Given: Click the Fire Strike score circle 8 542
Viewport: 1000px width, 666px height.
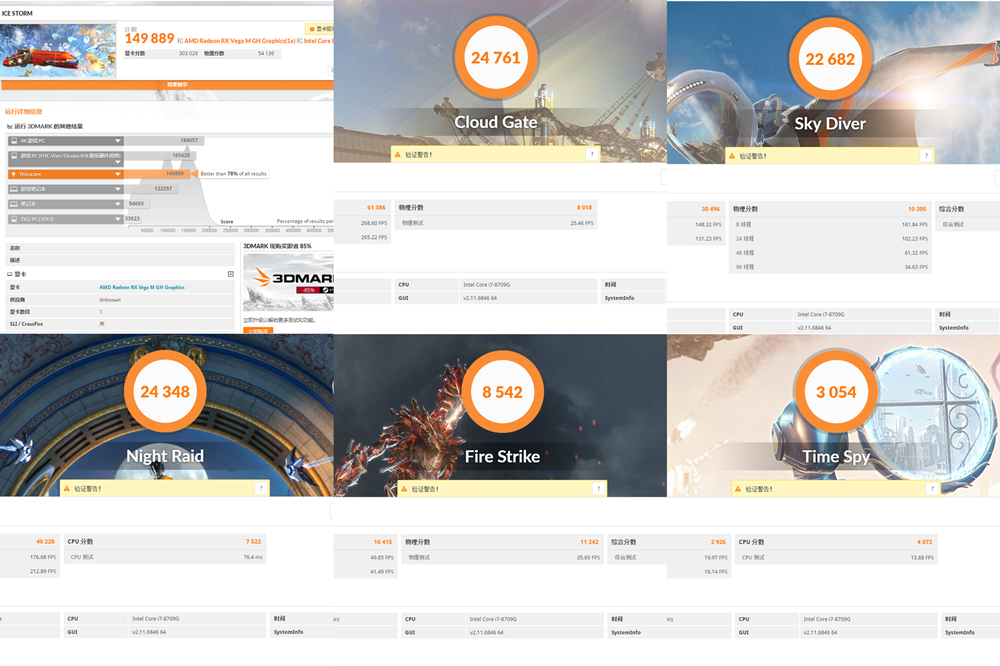Looking at the screenshot, I should (x=502, y=392).
